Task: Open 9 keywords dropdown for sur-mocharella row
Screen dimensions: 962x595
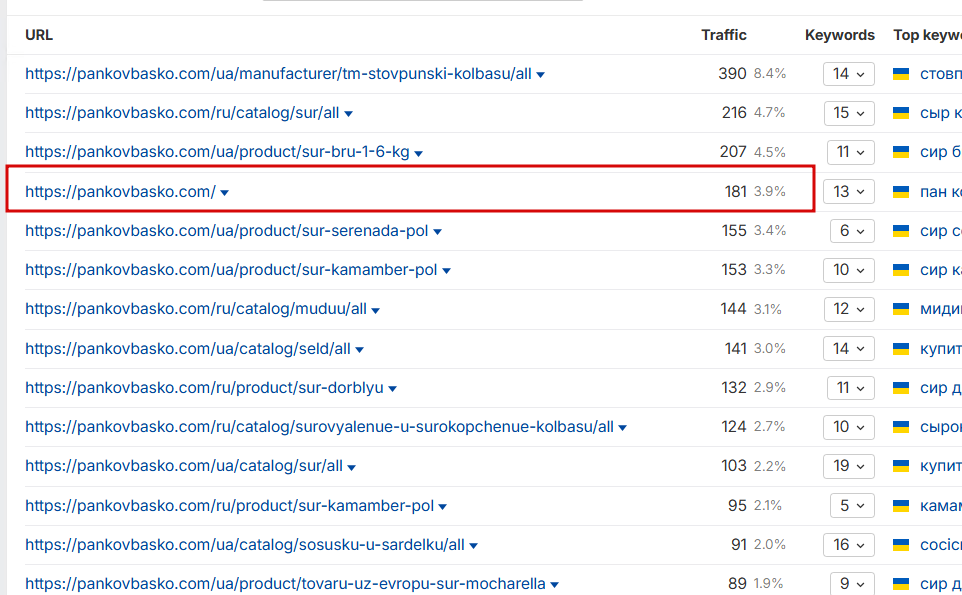Action: (852, 583)
